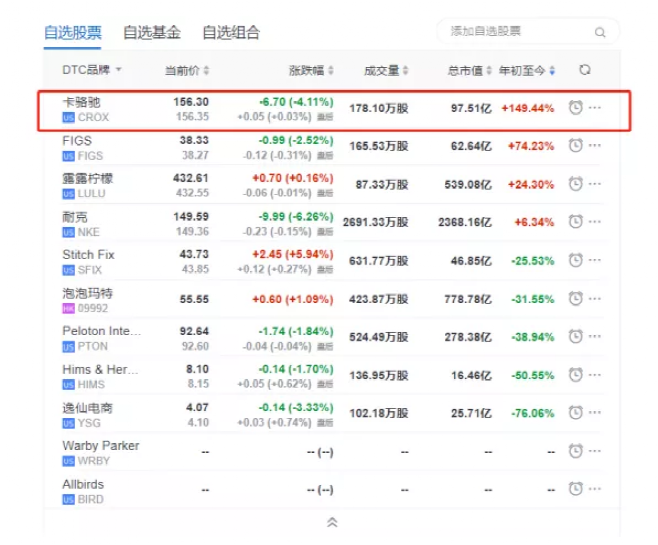
Task: Select the CROX ticker code
Action: coord(93,117)
